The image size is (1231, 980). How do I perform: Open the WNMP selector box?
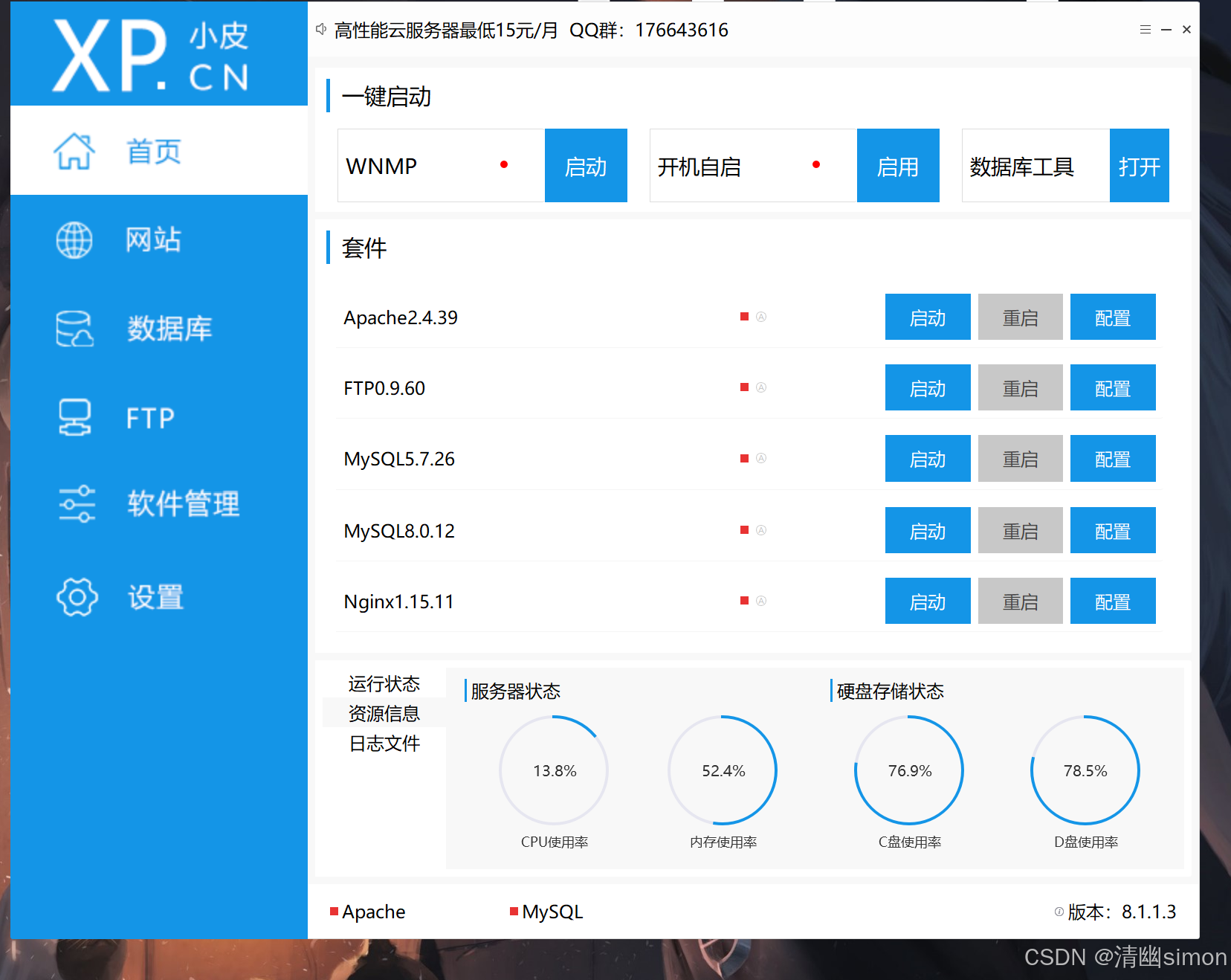(442, 166)
